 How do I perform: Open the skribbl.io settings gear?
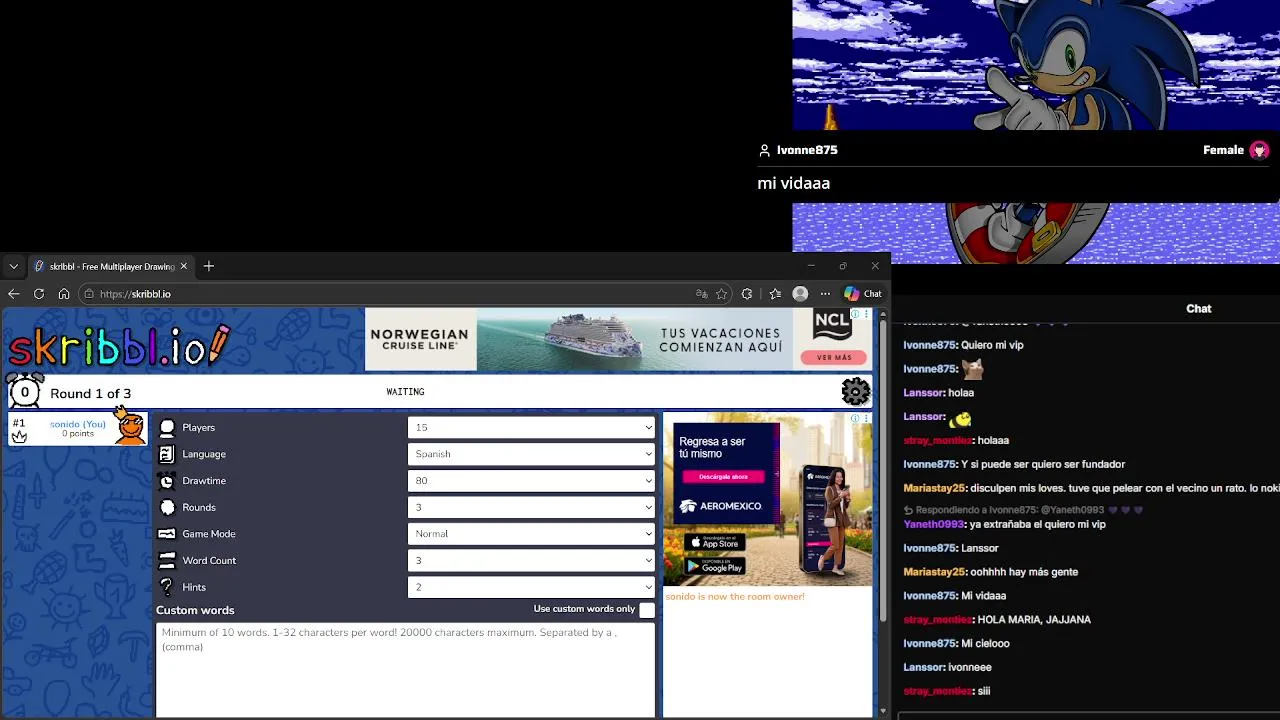click(x=856, y=392)
